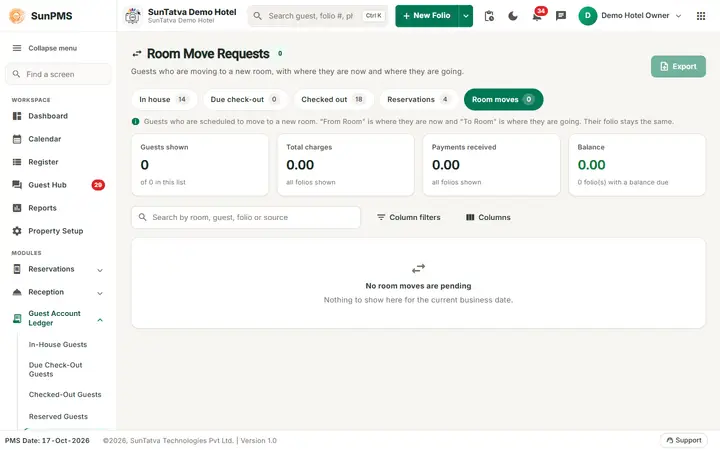
Task: Create a New Folio
Action: (427, 16)
